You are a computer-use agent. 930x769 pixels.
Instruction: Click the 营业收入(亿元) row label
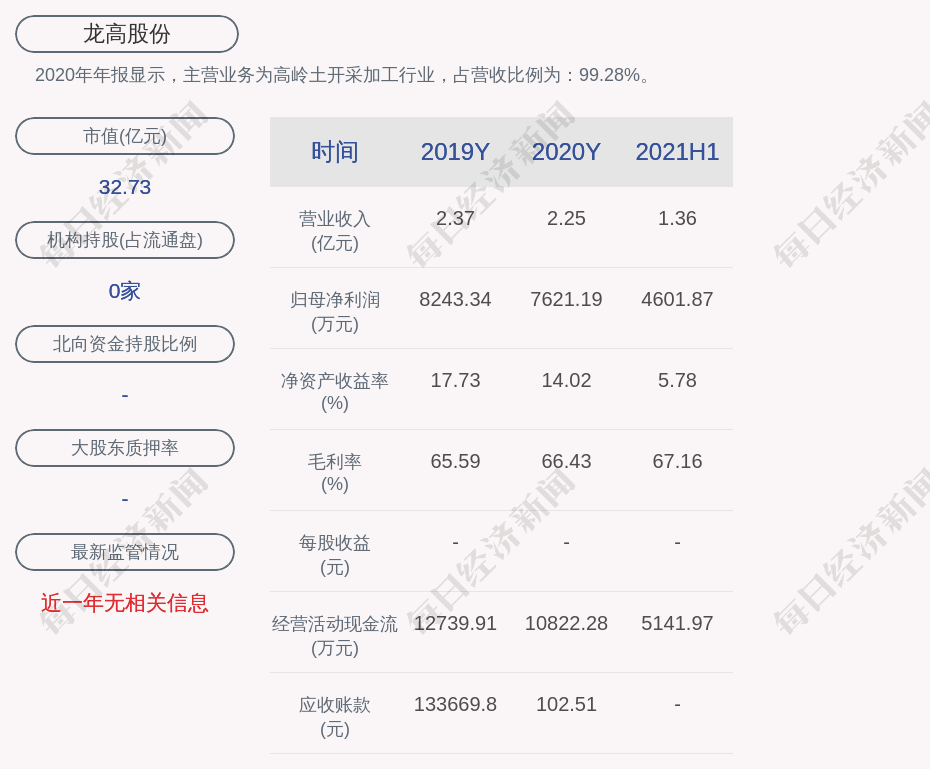(x=334, y=230)
